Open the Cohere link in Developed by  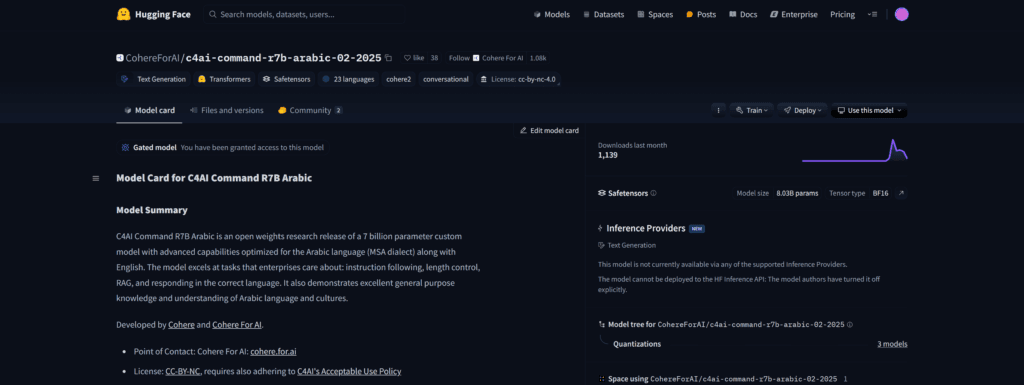click(x=182, y=324)
